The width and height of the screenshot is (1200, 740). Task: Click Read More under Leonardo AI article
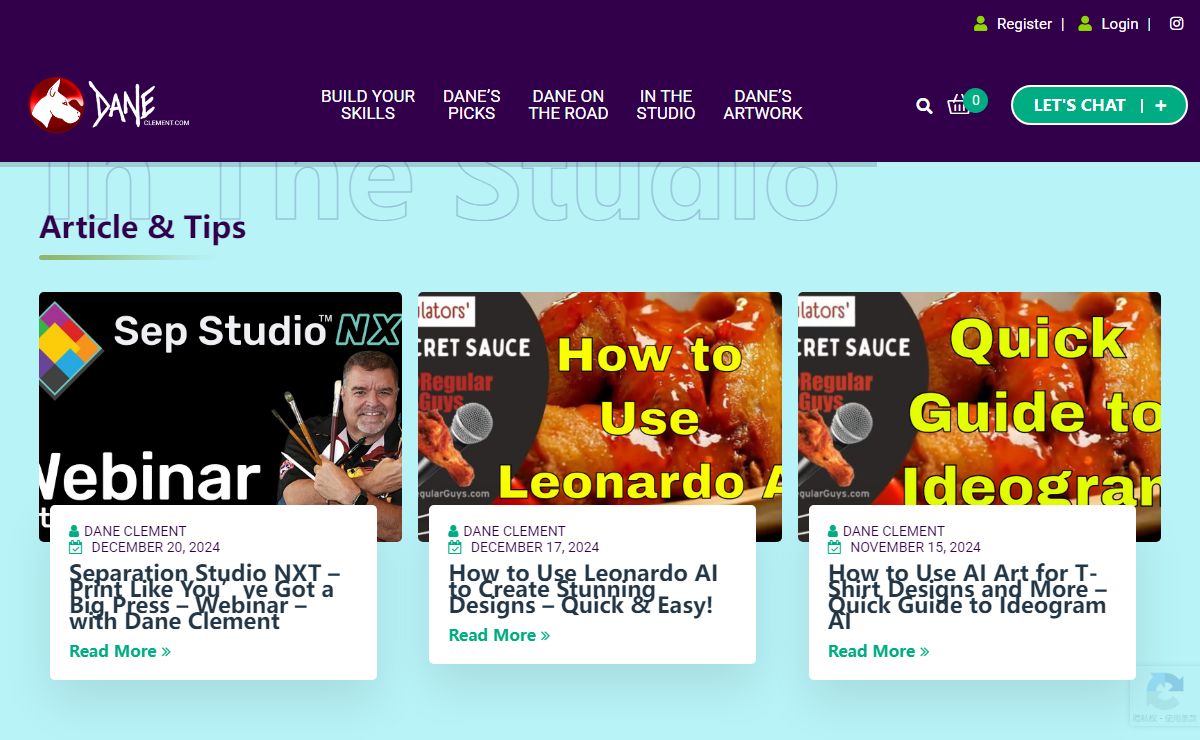(x=499, y=635)
